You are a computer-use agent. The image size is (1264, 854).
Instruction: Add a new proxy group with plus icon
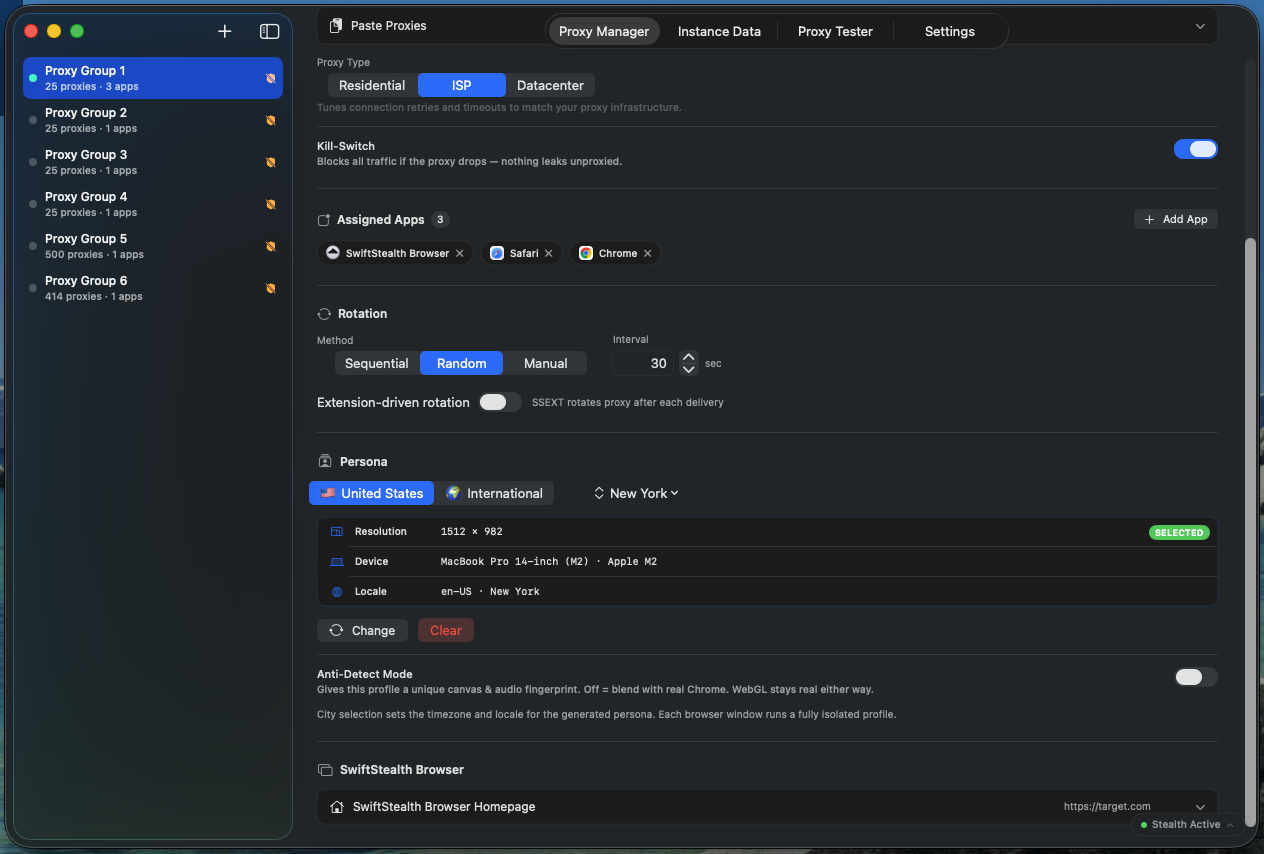coord(225,31)
